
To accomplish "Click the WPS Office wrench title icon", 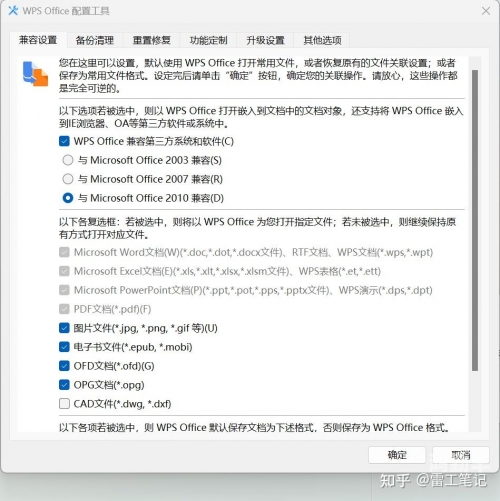I will tap(13, 11).
